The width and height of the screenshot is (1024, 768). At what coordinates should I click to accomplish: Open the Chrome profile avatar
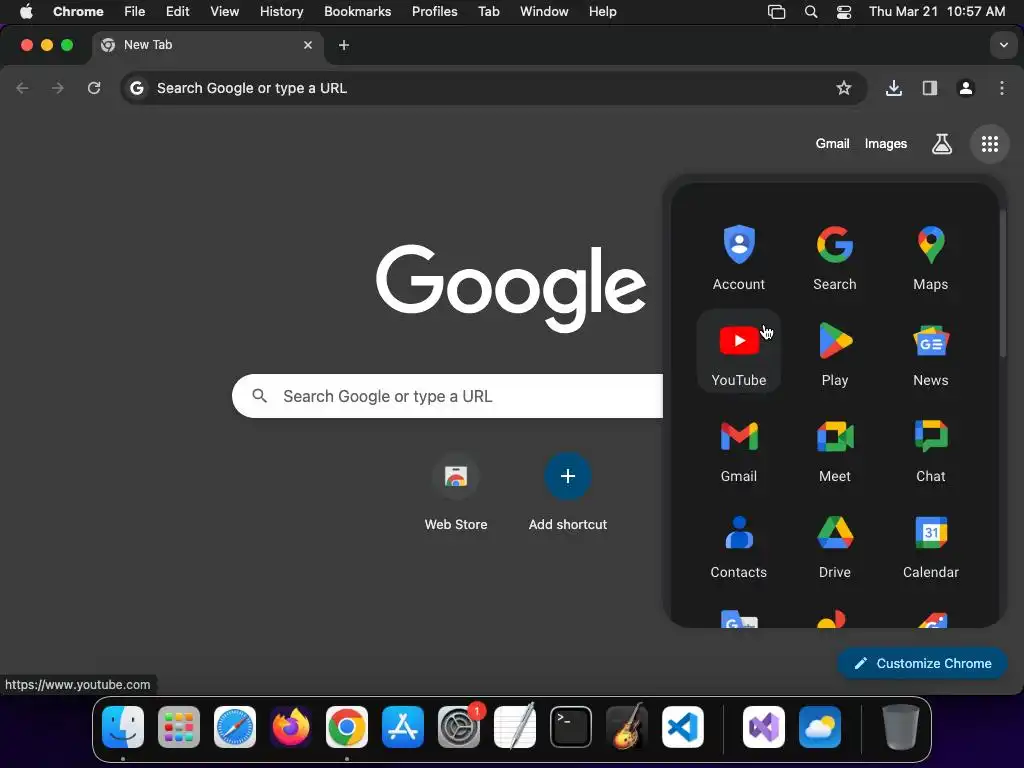click(x=965, y=88)
